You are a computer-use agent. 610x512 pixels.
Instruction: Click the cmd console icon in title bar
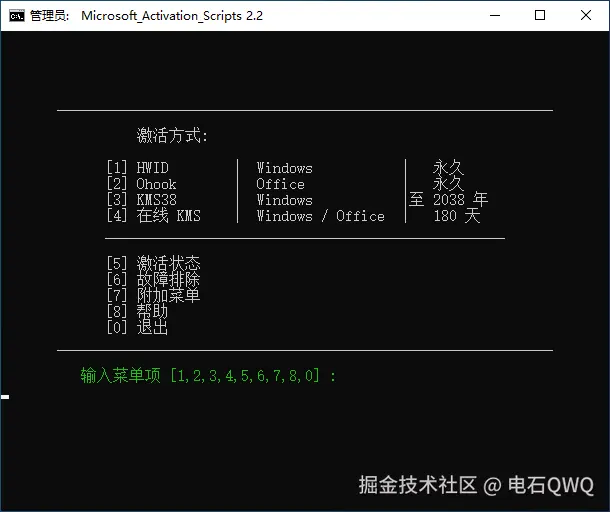pyautogui.click(x=17, y=16)
